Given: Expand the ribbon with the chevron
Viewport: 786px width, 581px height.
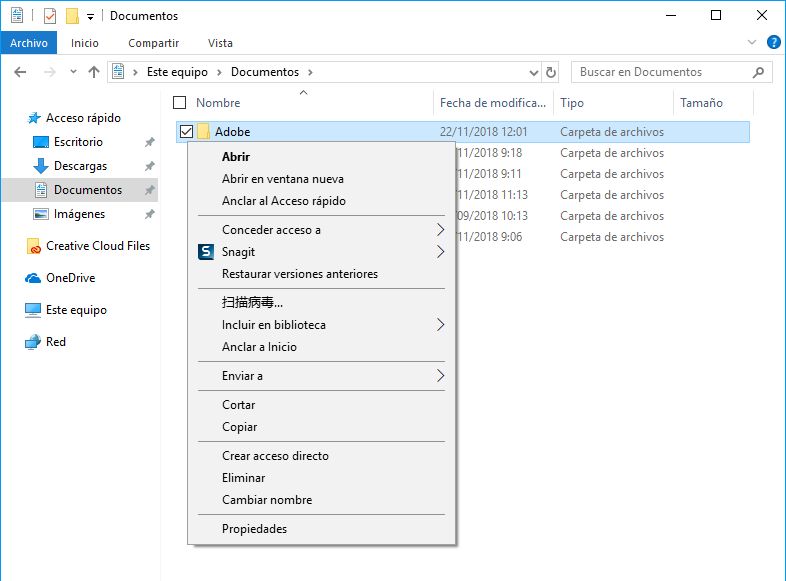Looking at the screenshot, I should click(x=751, y=43).
